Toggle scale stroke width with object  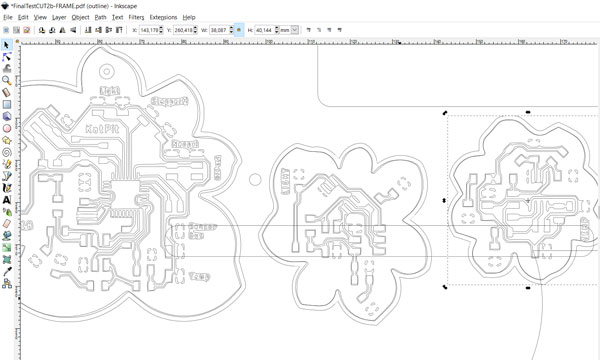pos(308,29)
